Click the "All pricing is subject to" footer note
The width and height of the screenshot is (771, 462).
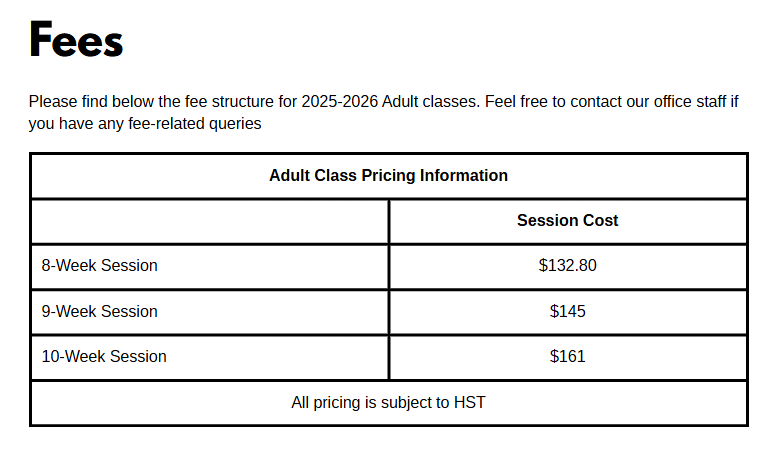click(370, 403)
